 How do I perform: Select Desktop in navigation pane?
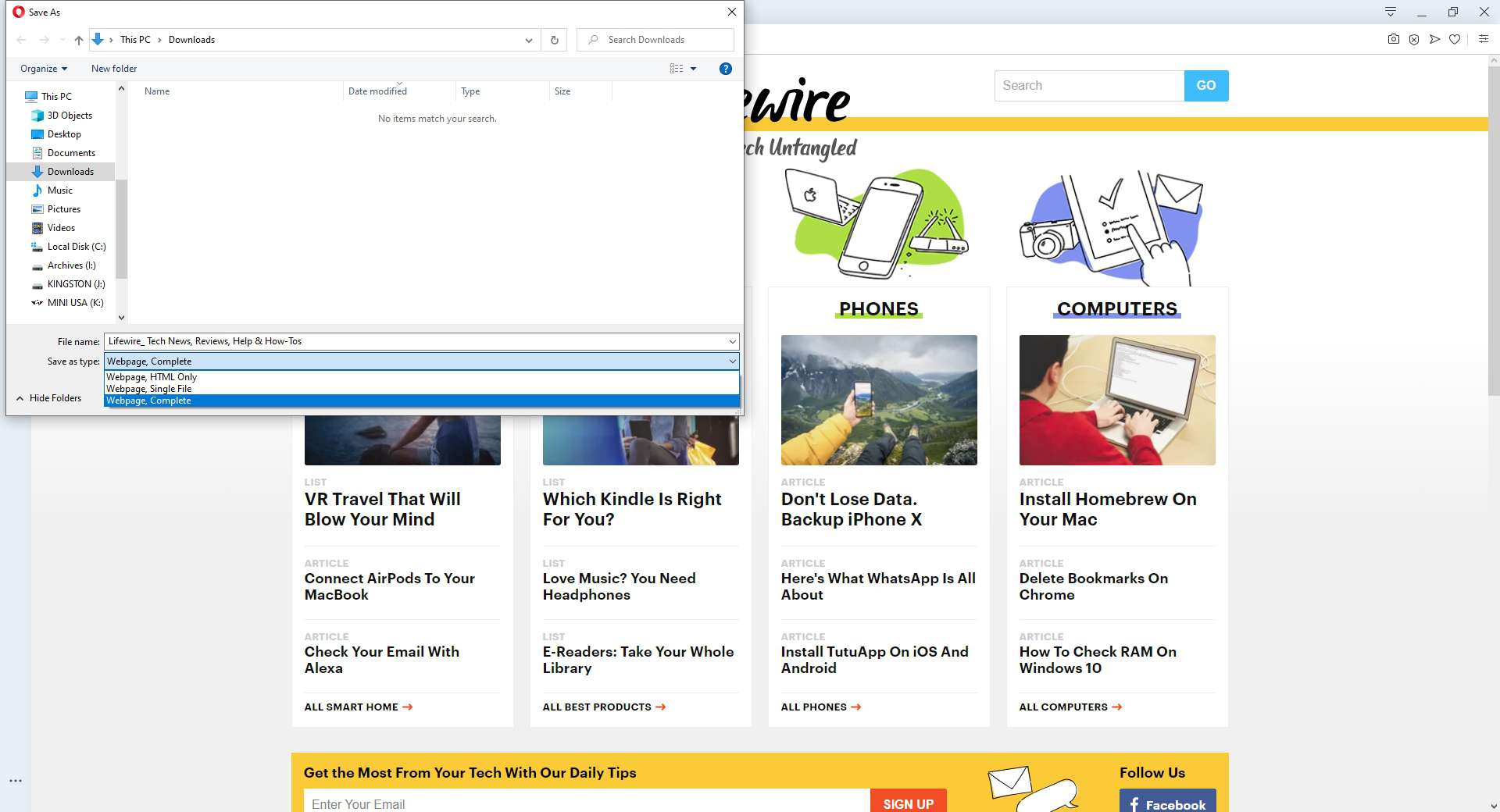tap(64, 134)
